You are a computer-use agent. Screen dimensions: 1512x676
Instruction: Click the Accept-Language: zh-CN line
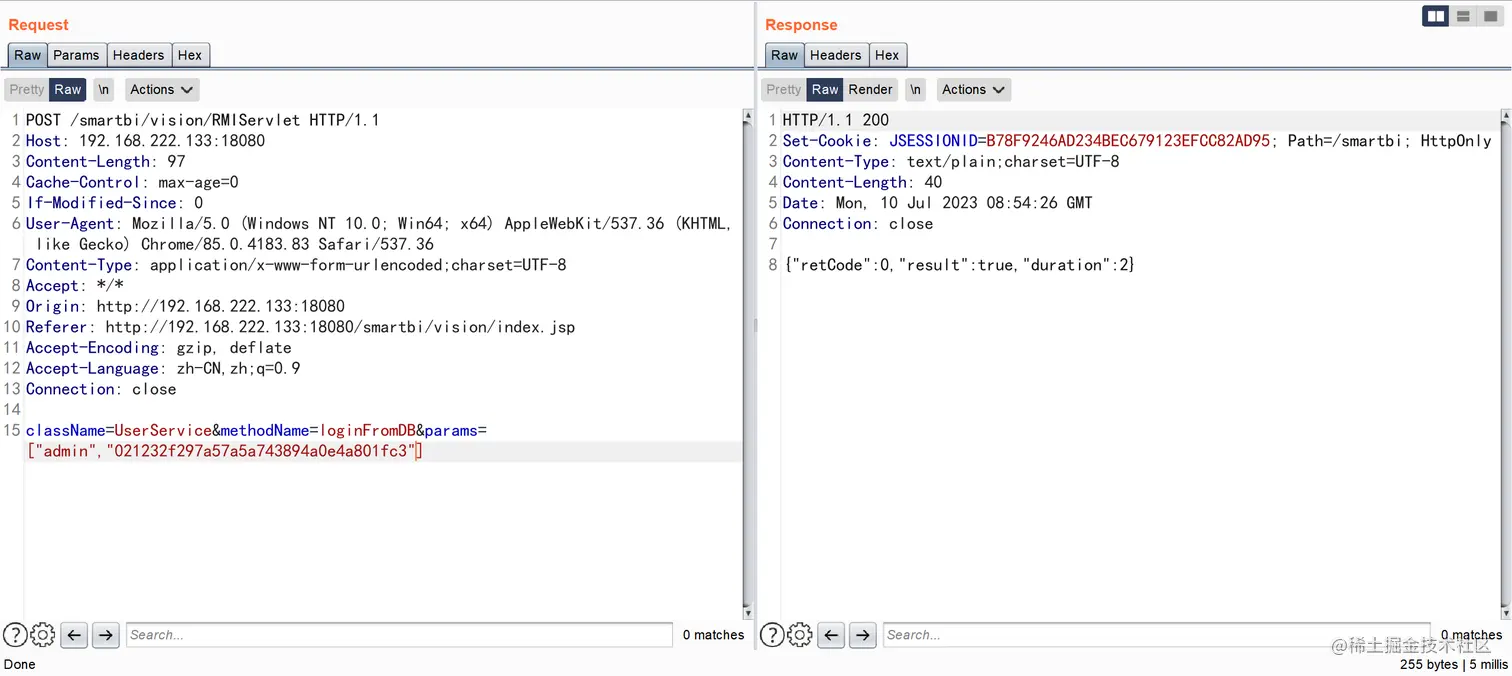163,368
